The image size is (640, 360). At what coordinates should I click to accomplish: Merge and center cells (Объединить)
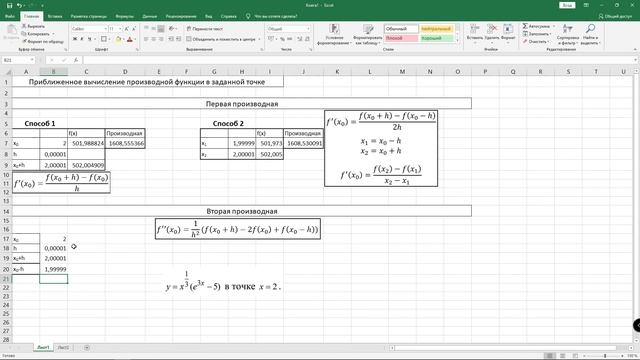221,39
